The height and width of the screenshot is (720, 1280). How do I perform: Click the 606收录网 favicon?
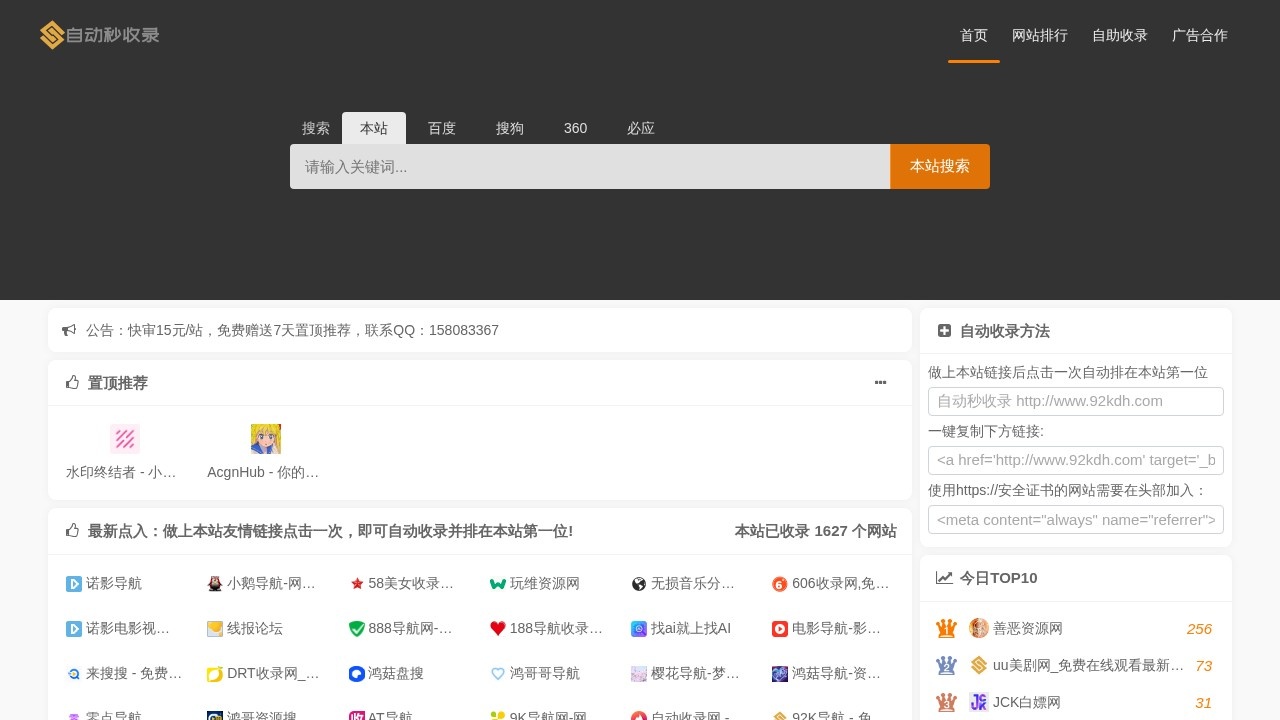pos(780,584)
